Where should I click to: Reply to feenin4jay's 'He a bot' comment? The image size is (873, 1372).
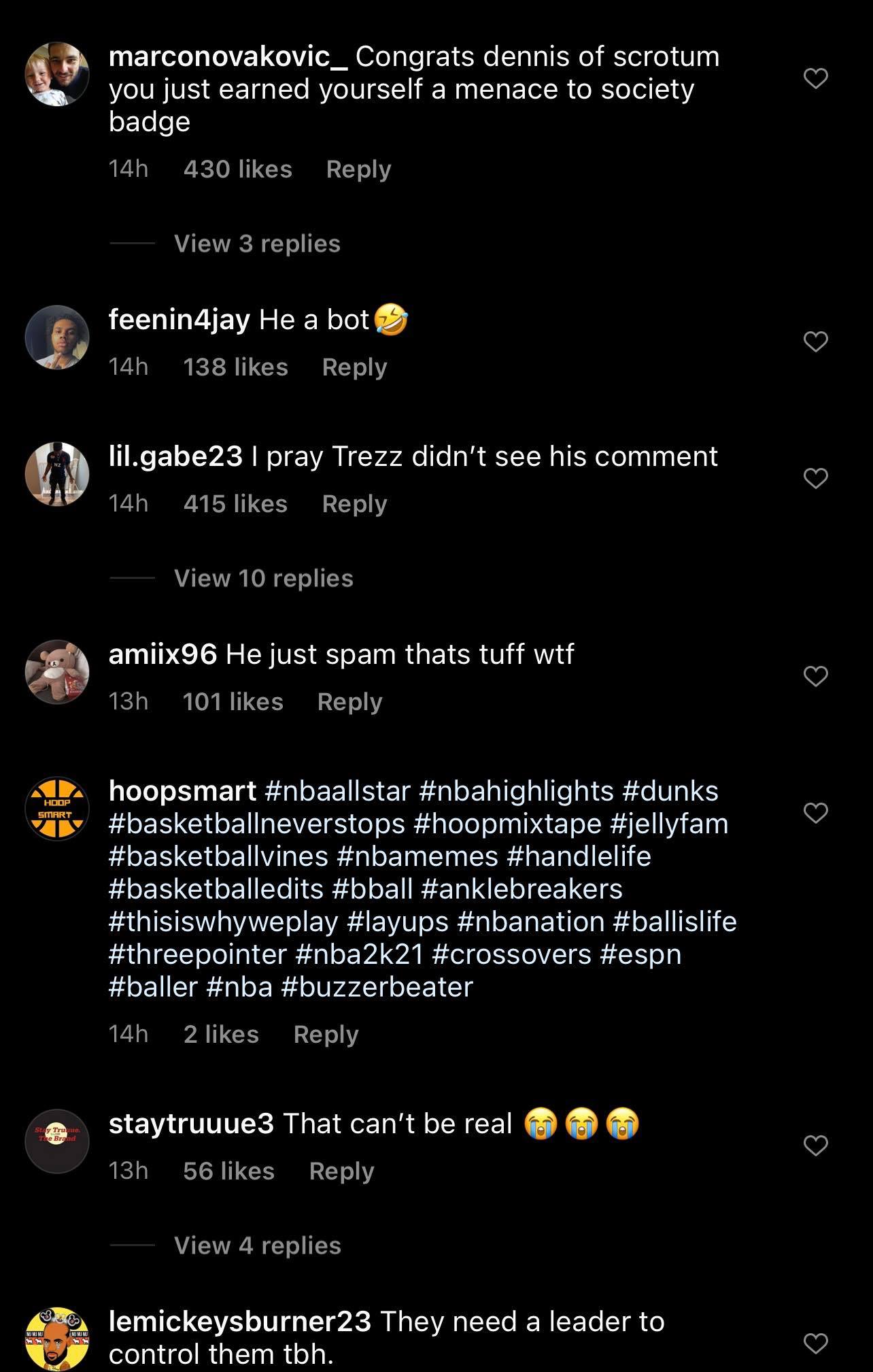click(354, 367)
